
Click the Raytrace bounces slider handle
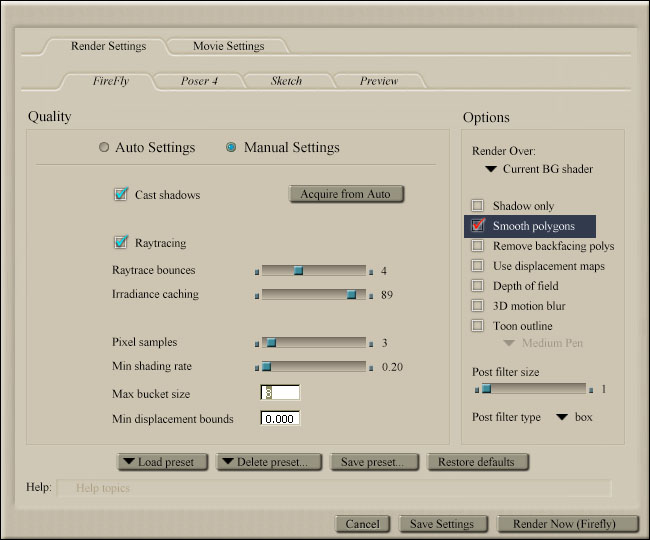297,270
